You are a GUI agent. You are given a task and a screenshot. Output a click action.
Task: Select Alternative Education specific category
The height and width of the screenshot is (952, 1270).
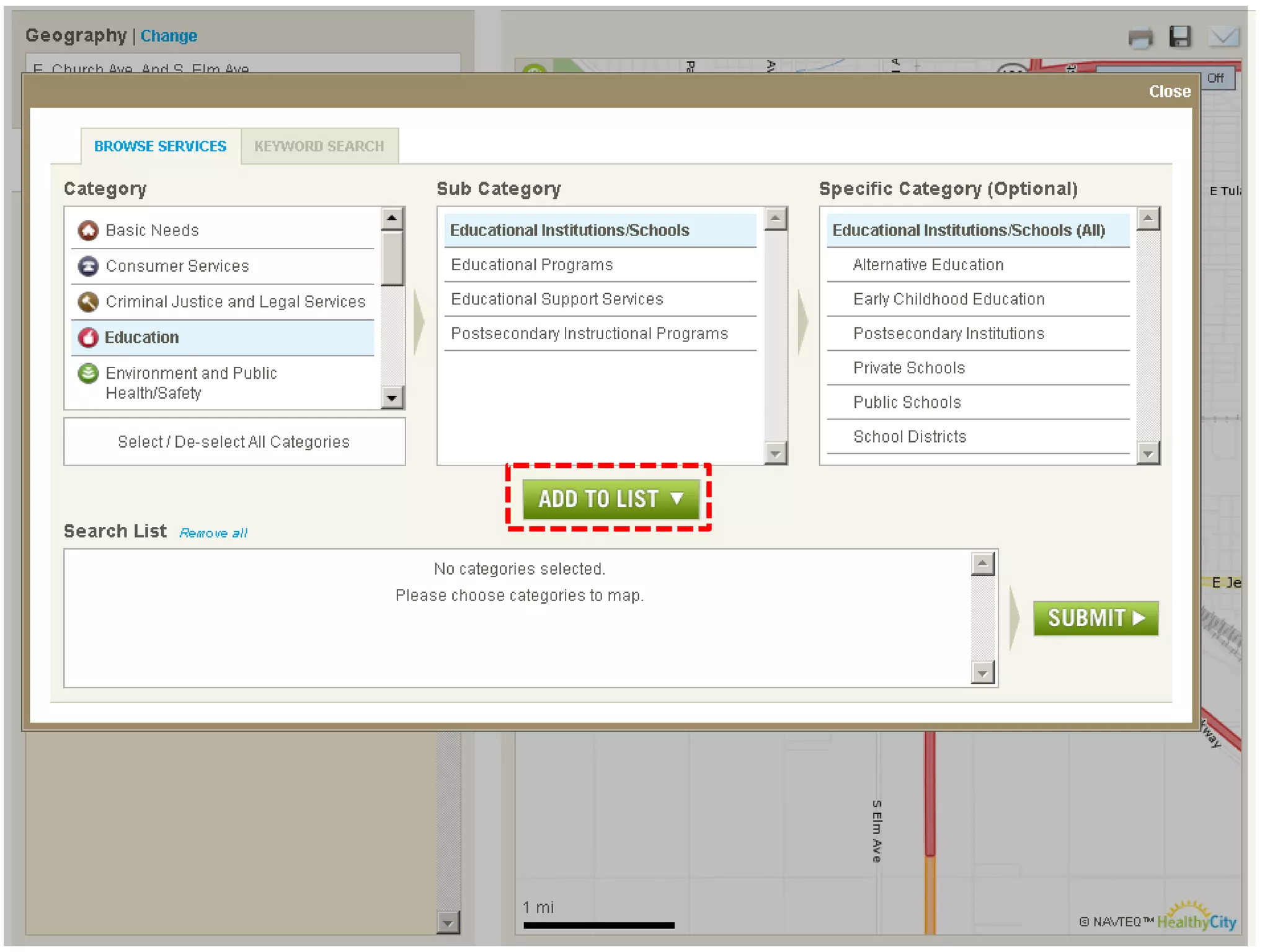pos(978,265)
